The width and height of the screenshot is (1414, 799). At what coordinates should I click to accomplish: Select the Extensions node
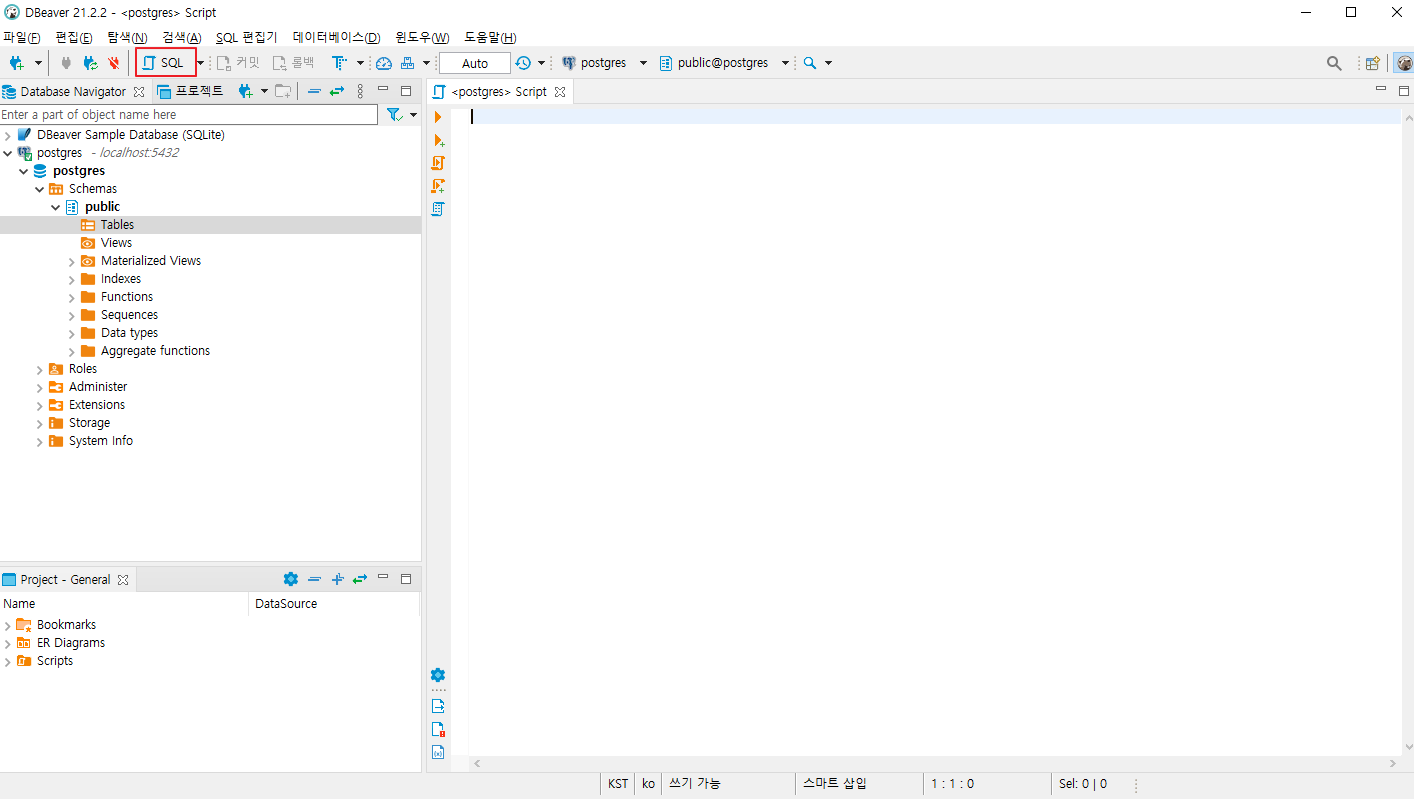point(96,405)
